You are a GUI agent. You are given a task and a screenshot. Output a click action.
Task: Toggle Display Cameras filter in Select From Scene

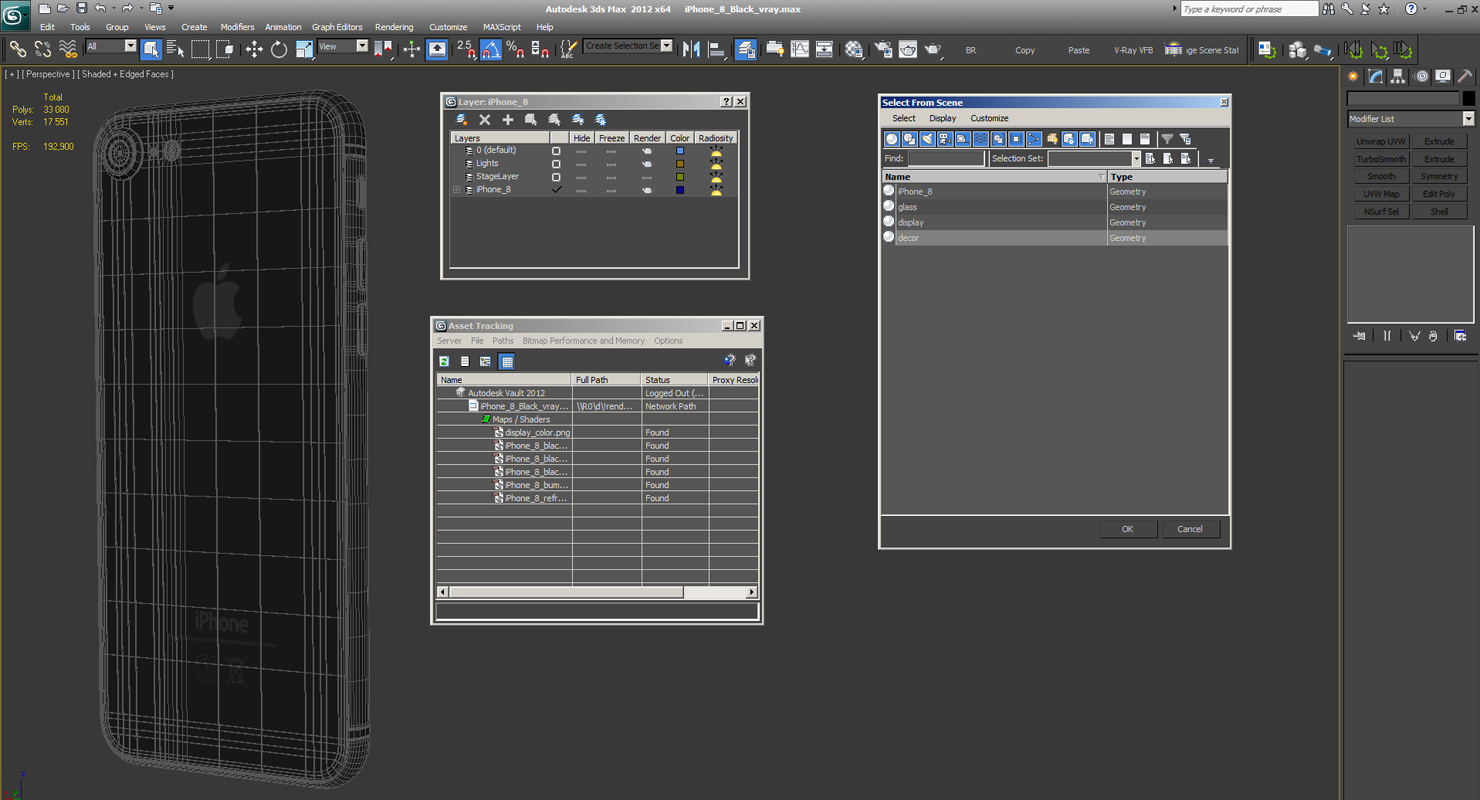(945, 139)
